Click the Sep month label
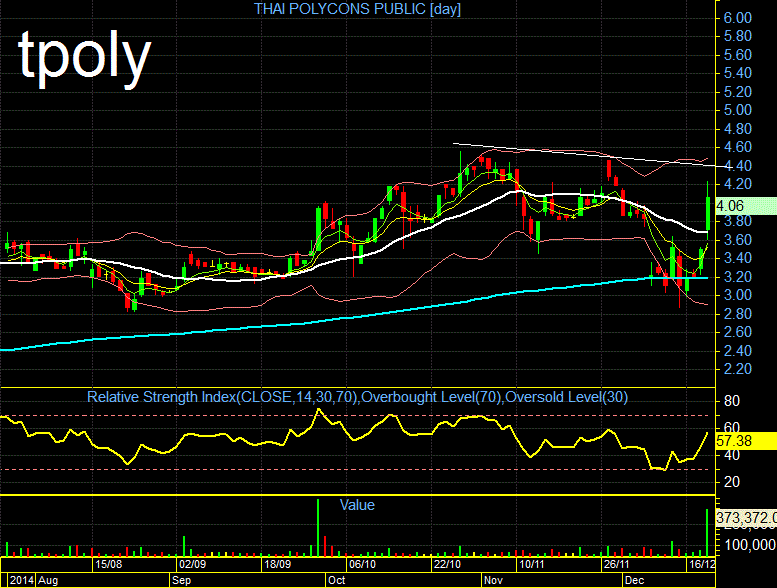Image resolution: width=777 pixels, height=588 pixels. pos(181,580)
